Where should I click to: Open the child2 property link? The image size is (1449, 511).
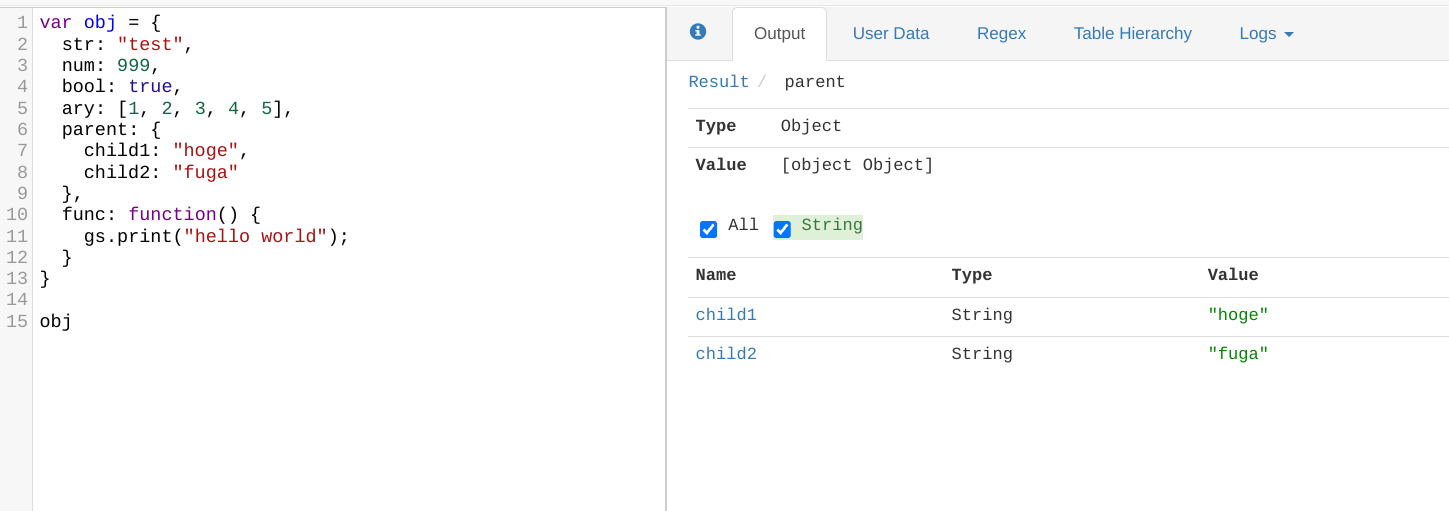pyautogui.click(x=726, y=355)
